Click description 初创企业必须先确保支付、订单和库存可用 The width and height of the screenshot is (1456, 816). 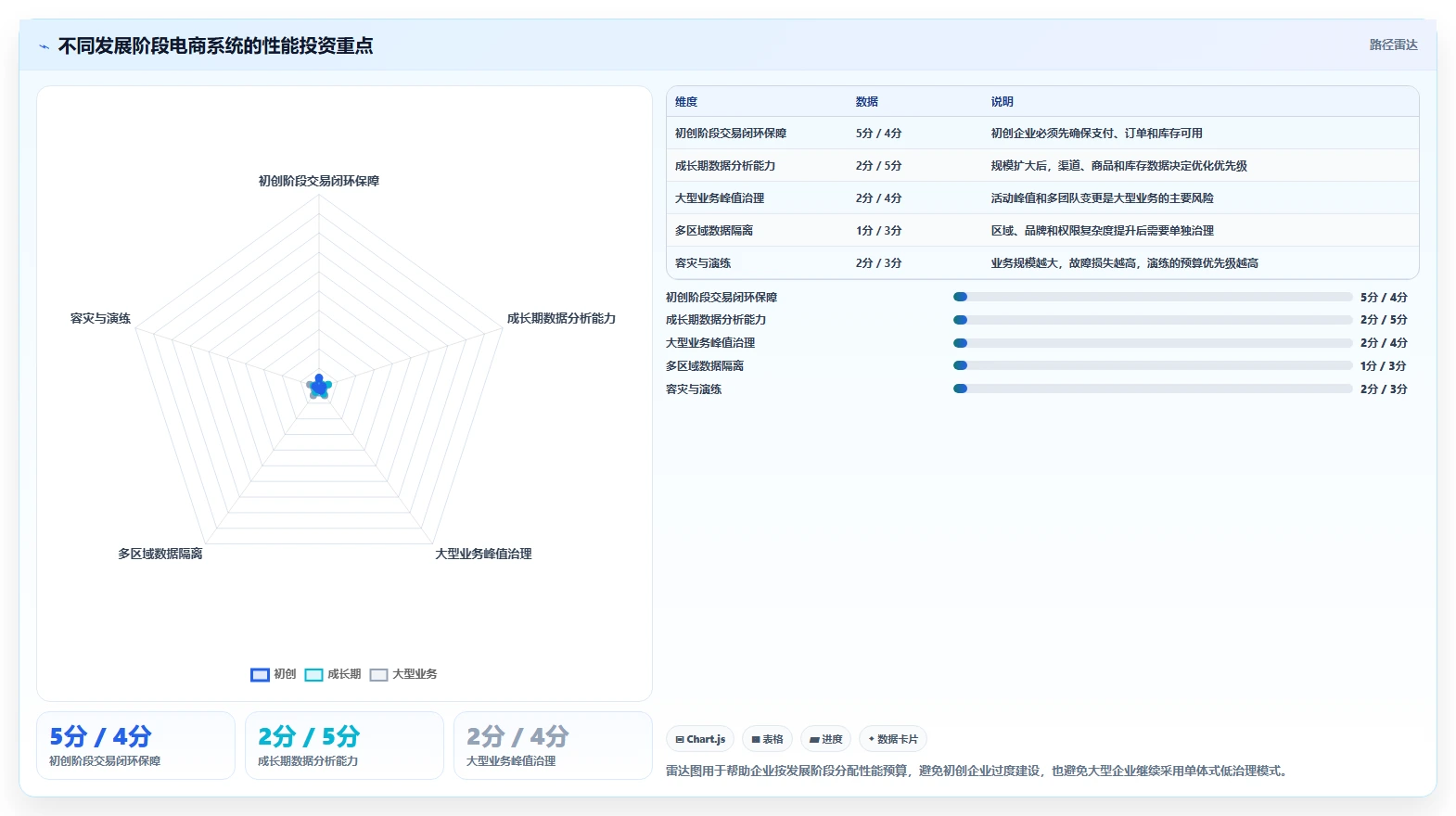[x=1097, y=134]
